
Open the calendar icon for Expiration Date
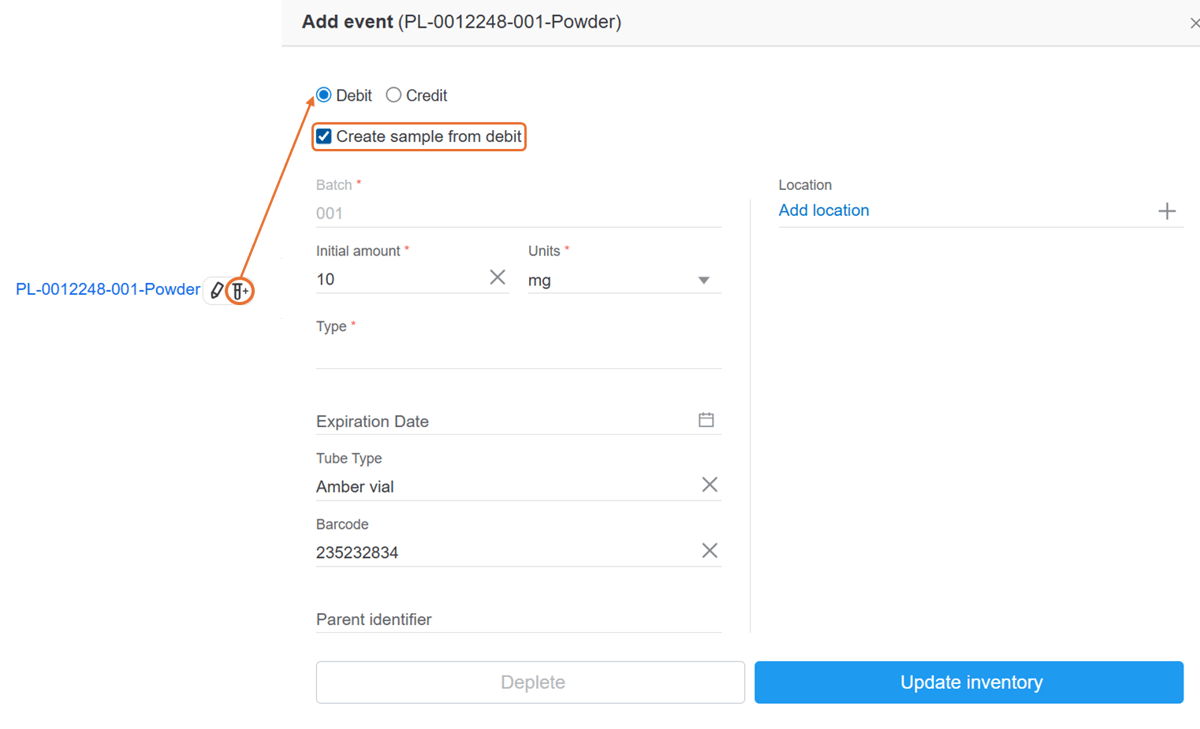coord(706,420)
